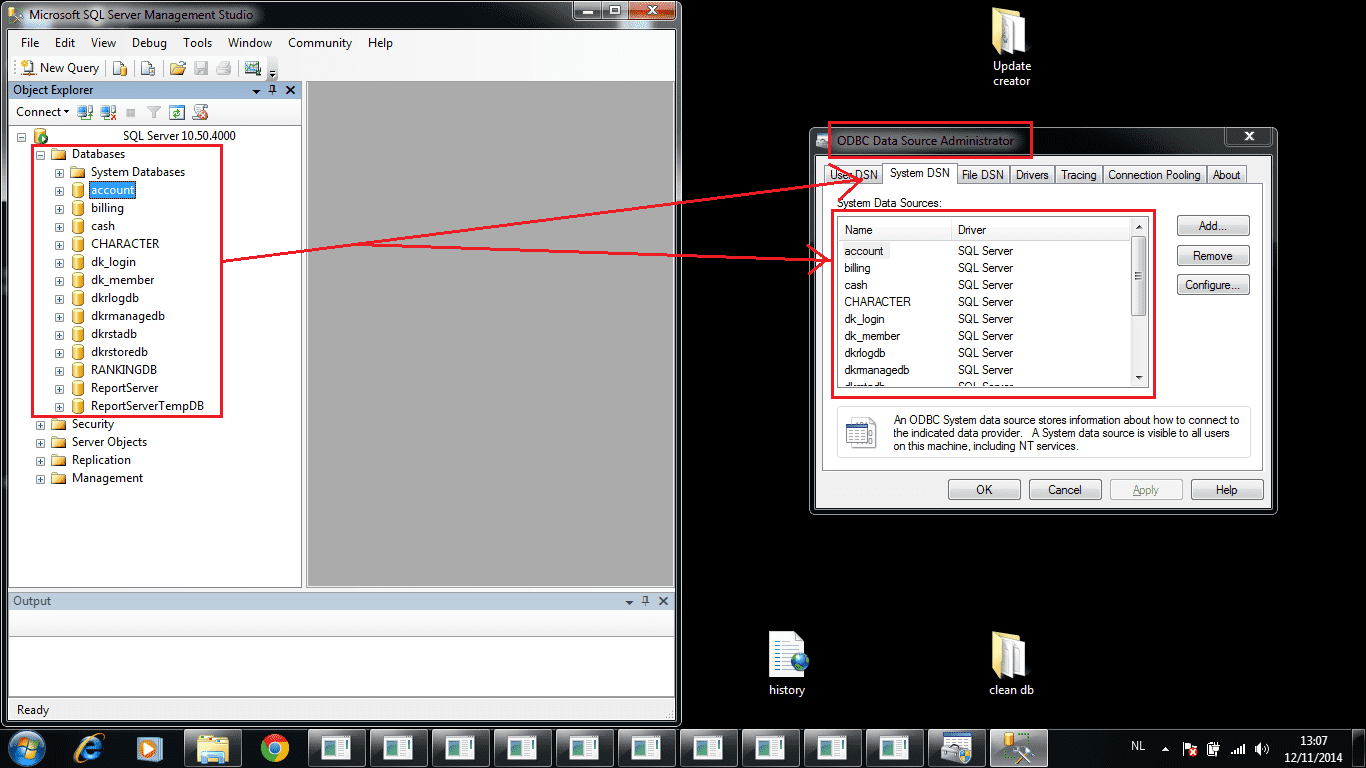Screen dimensions: 1366x768
Task: Open the Tools menu
Action: click(197, 43)
